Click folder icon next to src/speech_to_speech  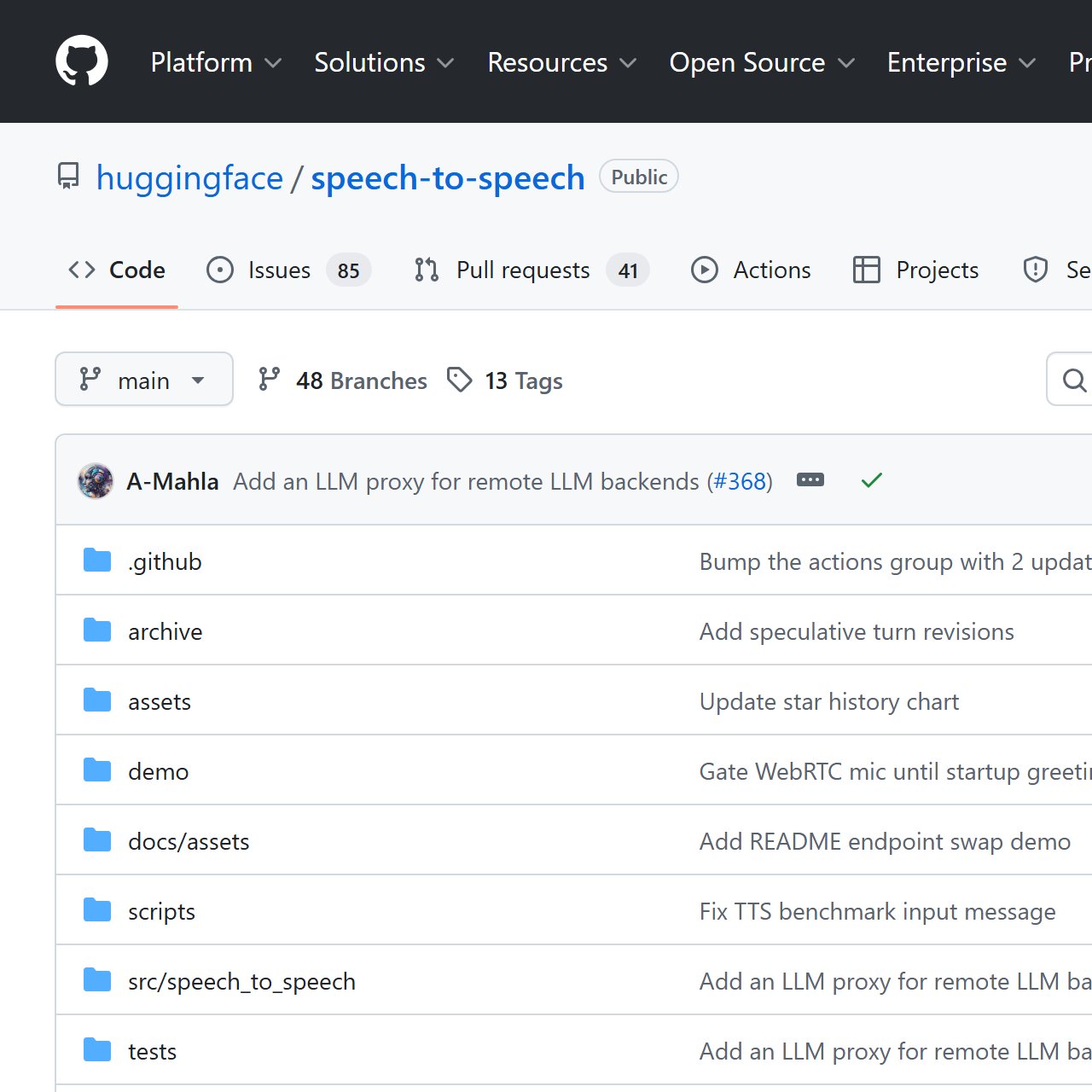pos(97,980)
